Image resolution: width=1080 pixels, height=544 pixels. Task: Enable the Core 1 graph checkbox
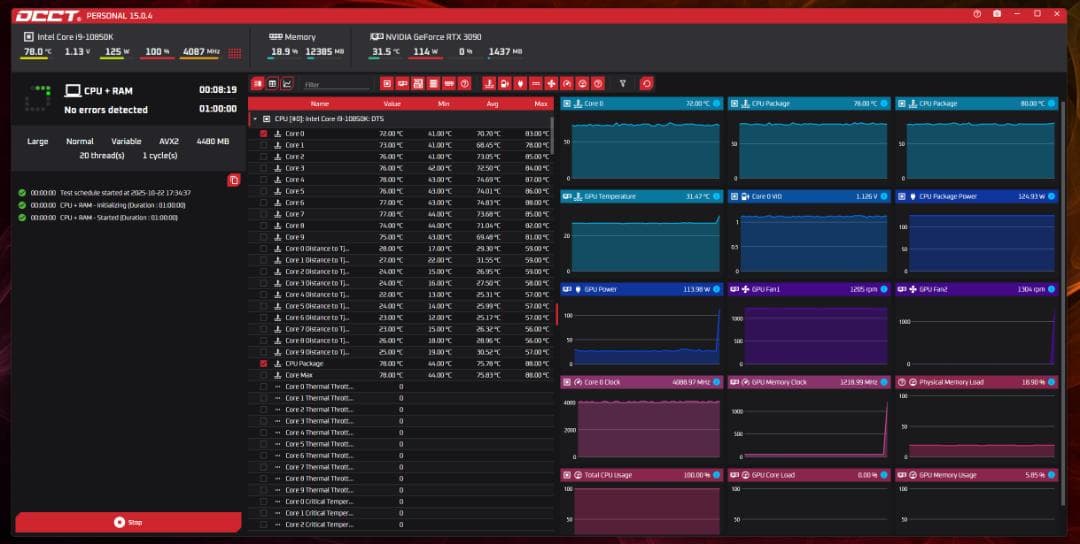pos(264,145)
